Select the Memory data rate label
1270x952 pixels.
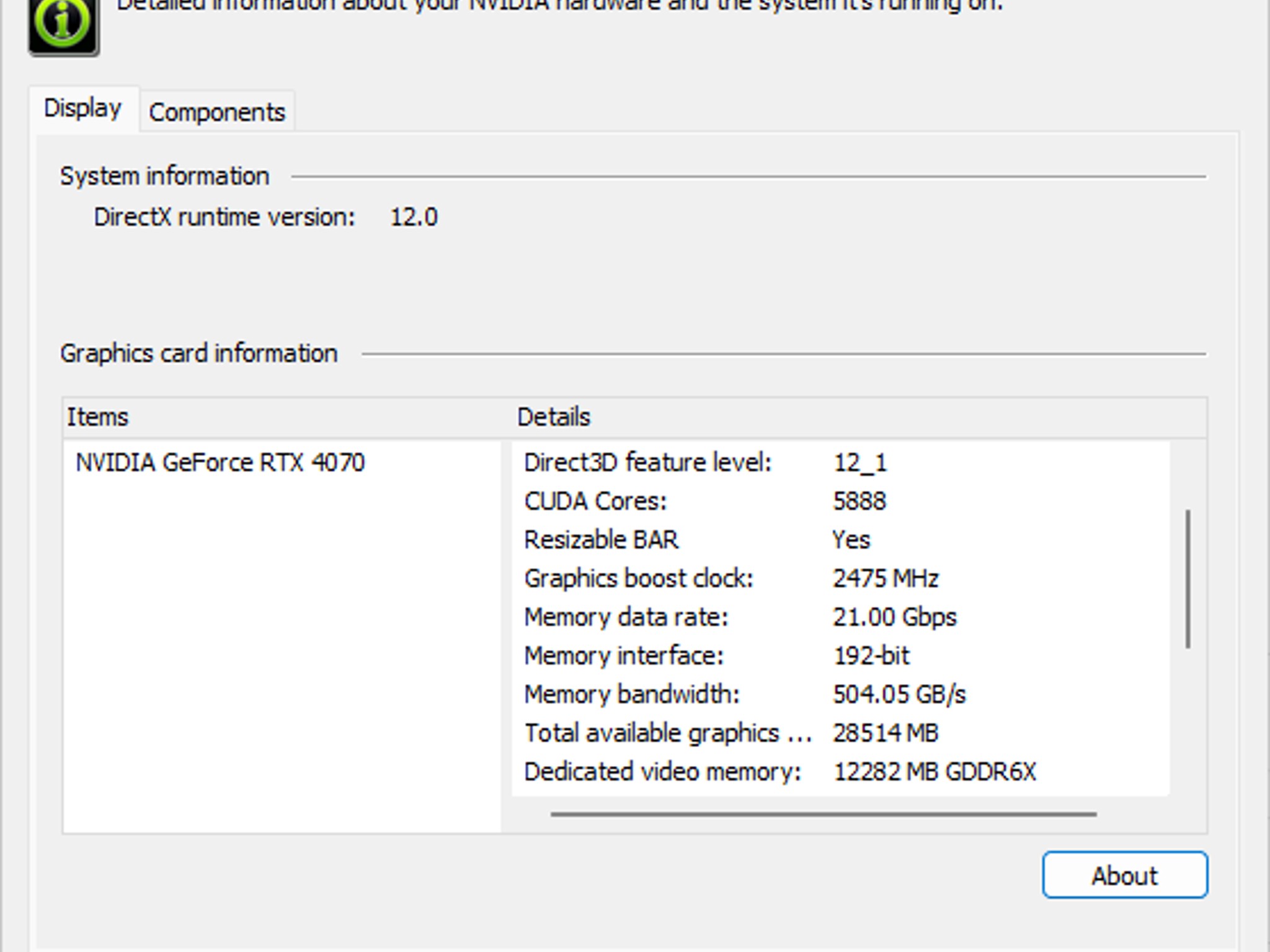pos(626,617)
